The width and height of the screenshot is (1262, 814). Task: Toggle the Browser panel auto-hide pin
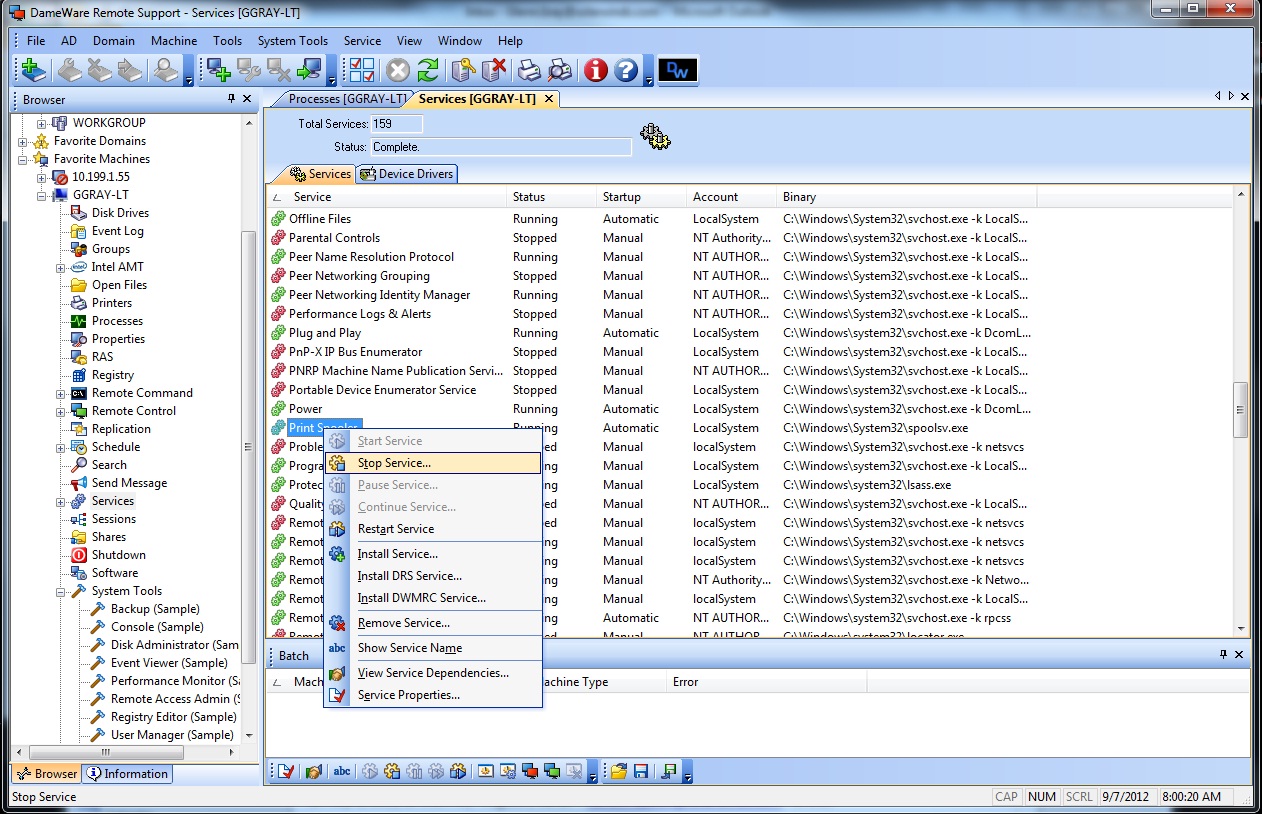[232, 99]
